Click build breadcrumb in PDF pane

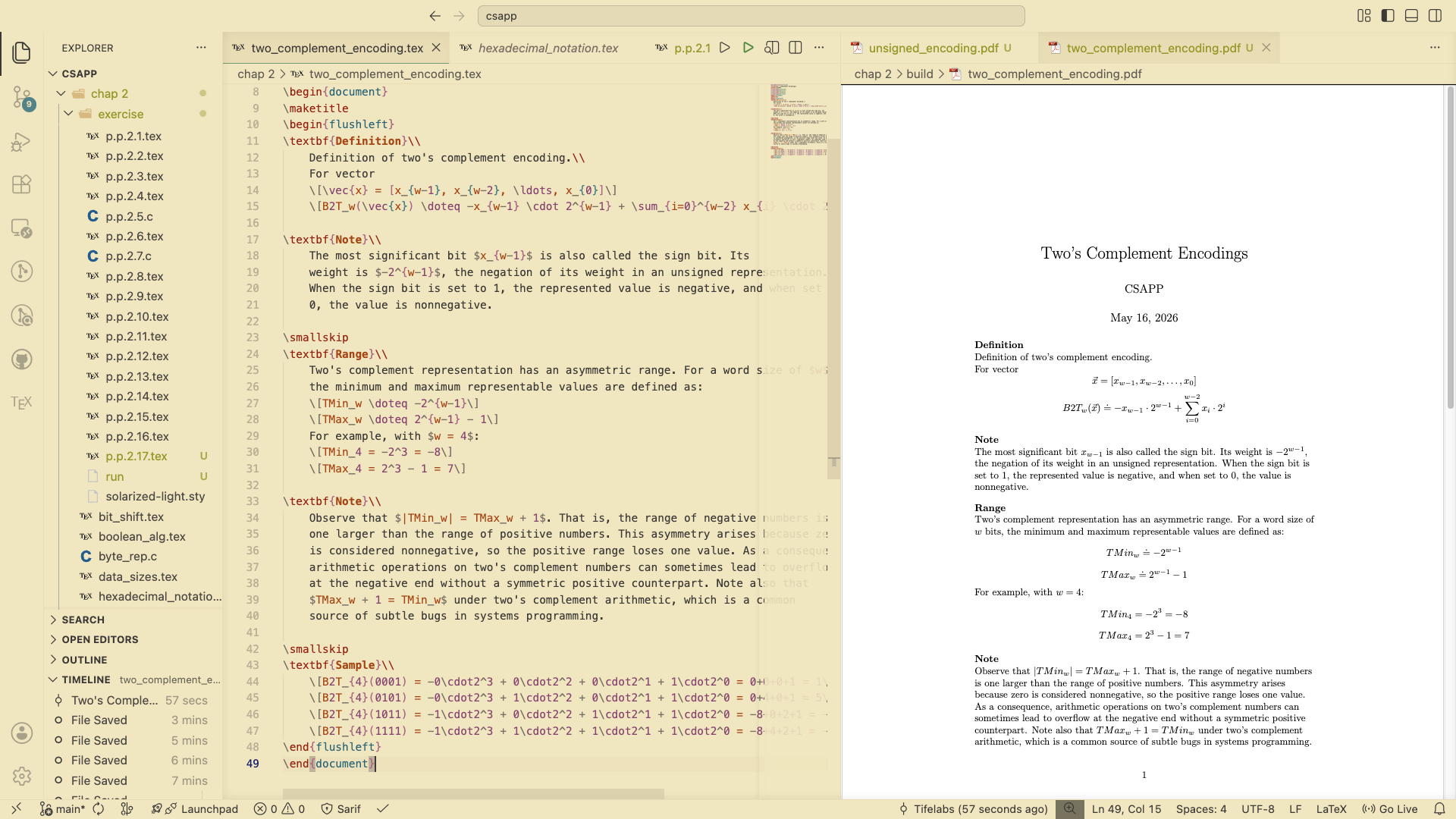point(919,74)
